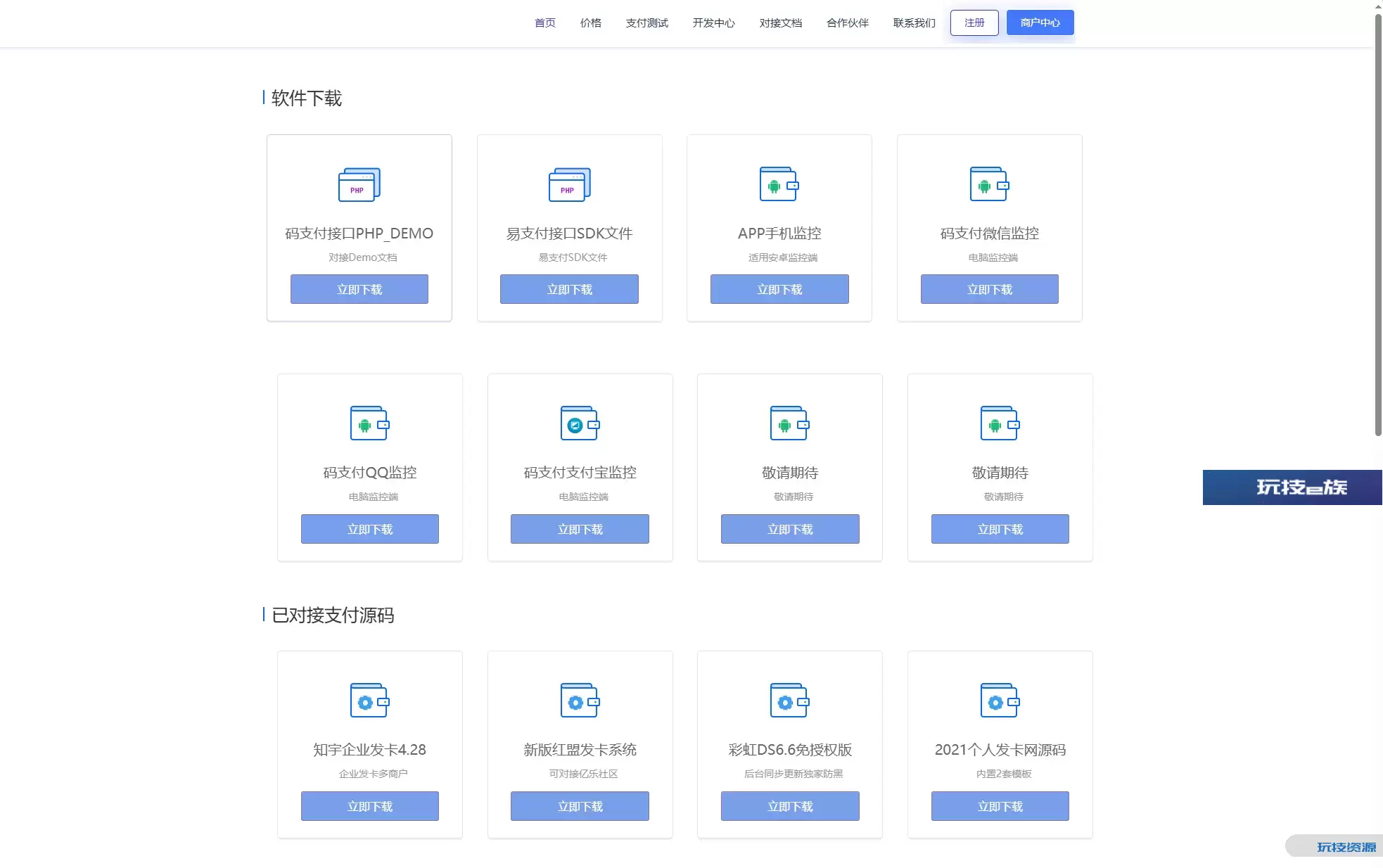Click the 已对接支付源码 section heading
The image size is (1383, 868).
(333, 615)
